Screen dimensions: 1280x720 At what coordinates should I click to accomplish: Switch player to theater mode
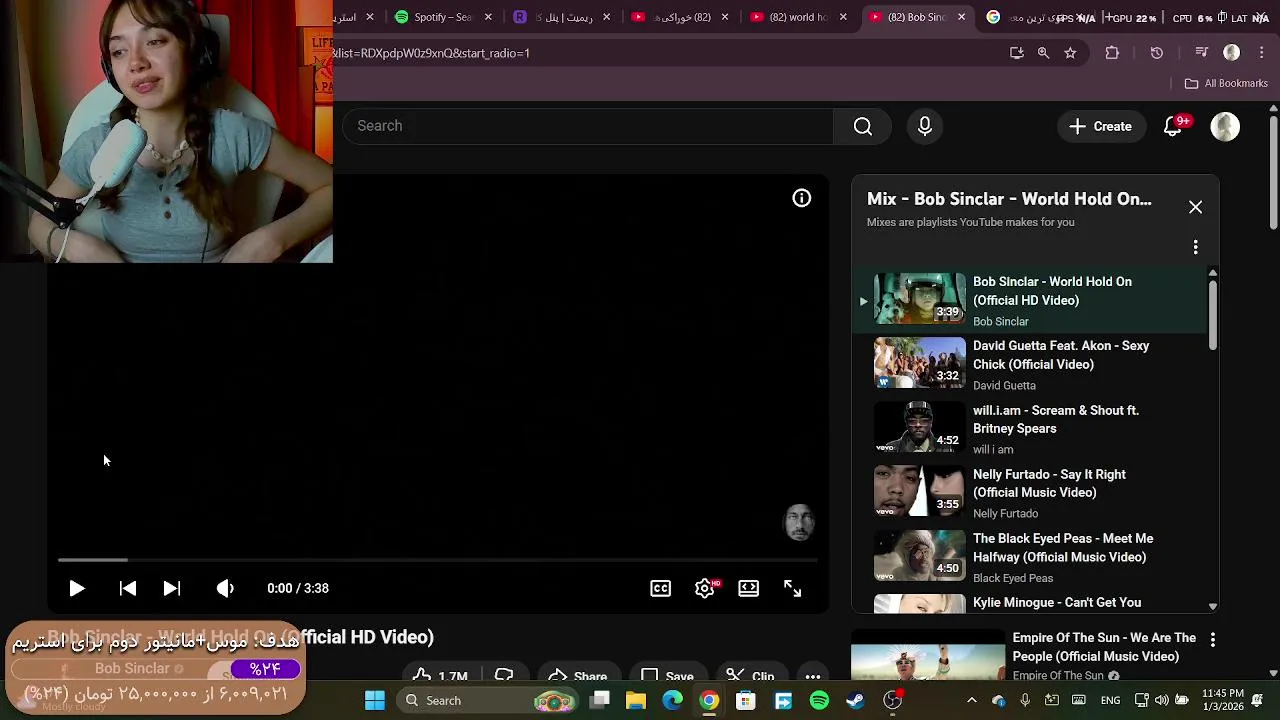[x=749, y=589]
